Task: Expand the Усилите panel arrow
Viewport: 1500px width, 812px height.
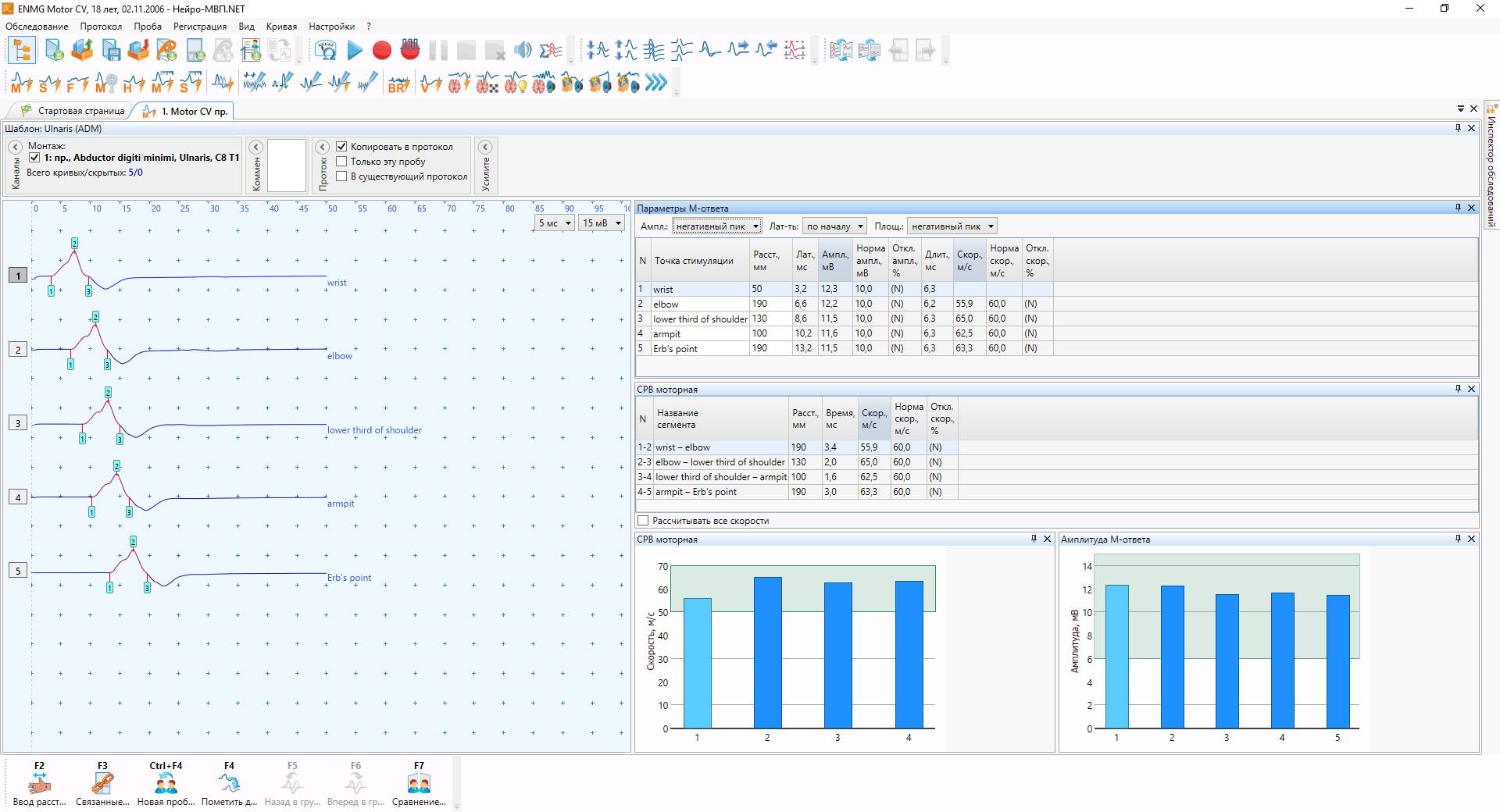Action: coord(485,147)
